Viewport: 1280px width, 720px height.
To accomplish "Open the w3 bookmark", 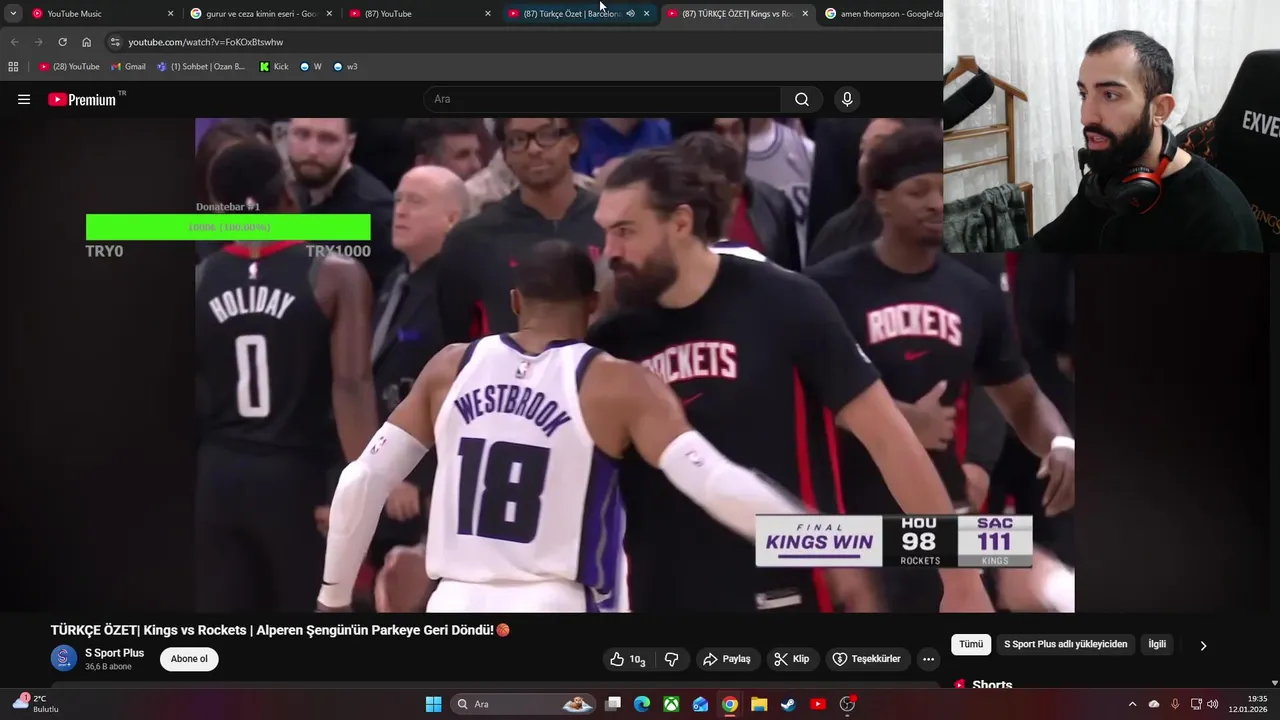I will click(x=345, y=67).
